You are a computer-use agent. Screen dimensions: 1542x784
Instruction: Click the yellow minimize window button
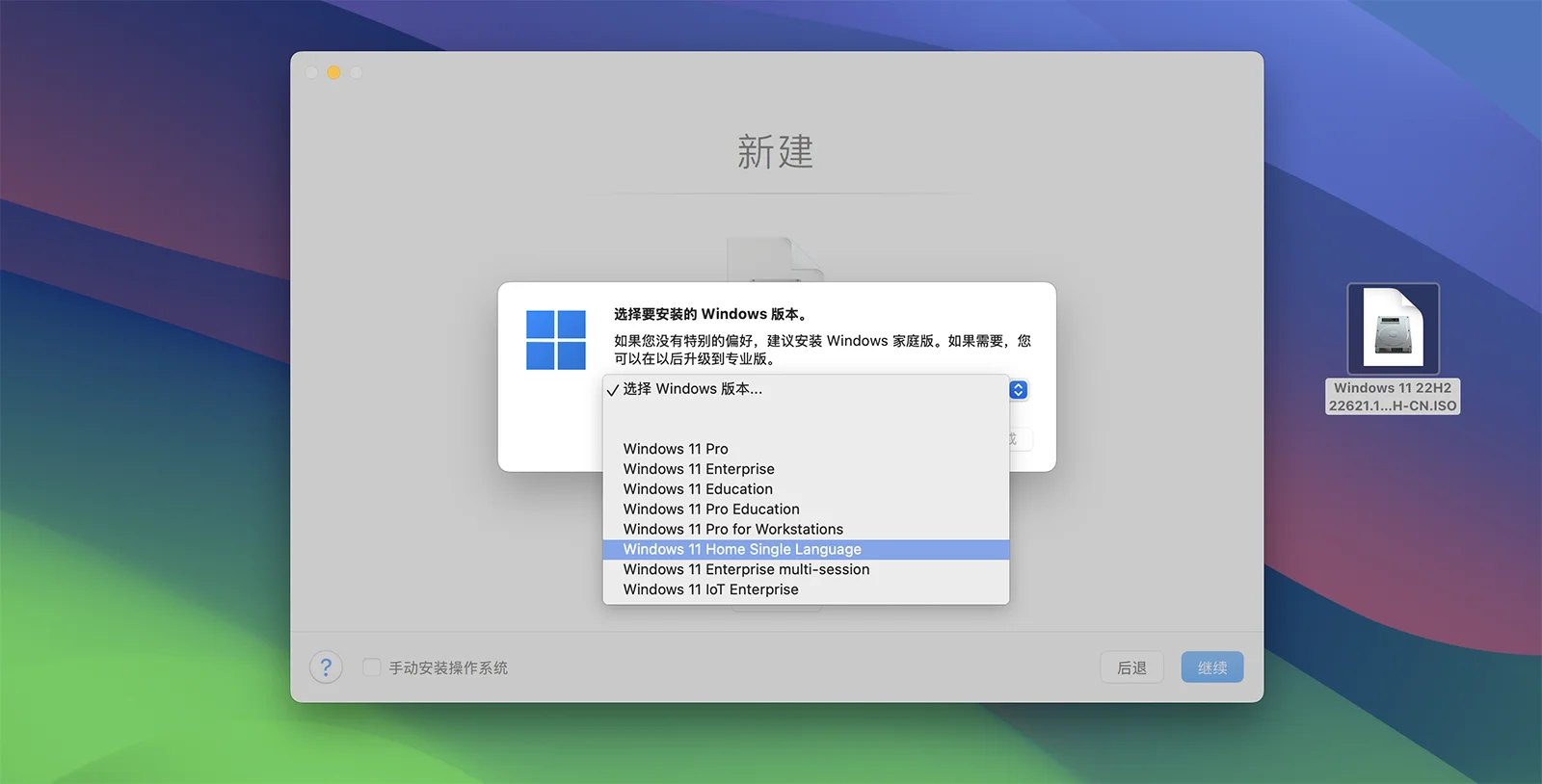coord(333,72)
